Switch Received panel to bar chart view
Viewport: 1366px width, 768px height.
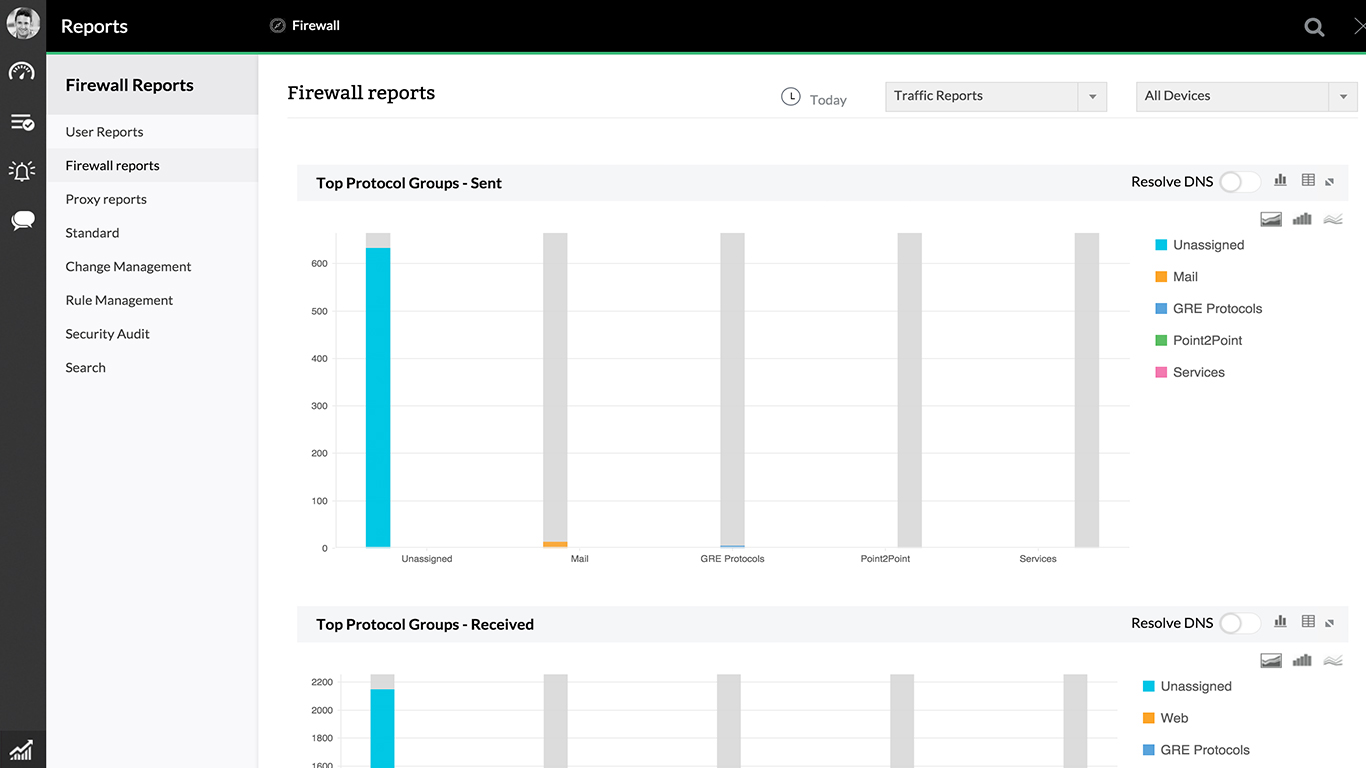(1280, 621)
